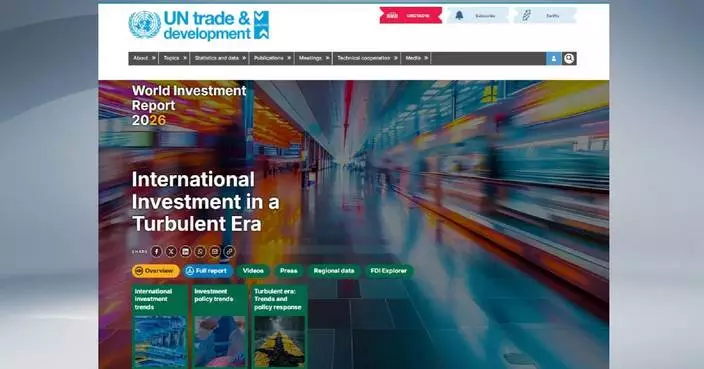
Task: Click the Investment policy trends thumbnail image
Action: pos(220,342)
